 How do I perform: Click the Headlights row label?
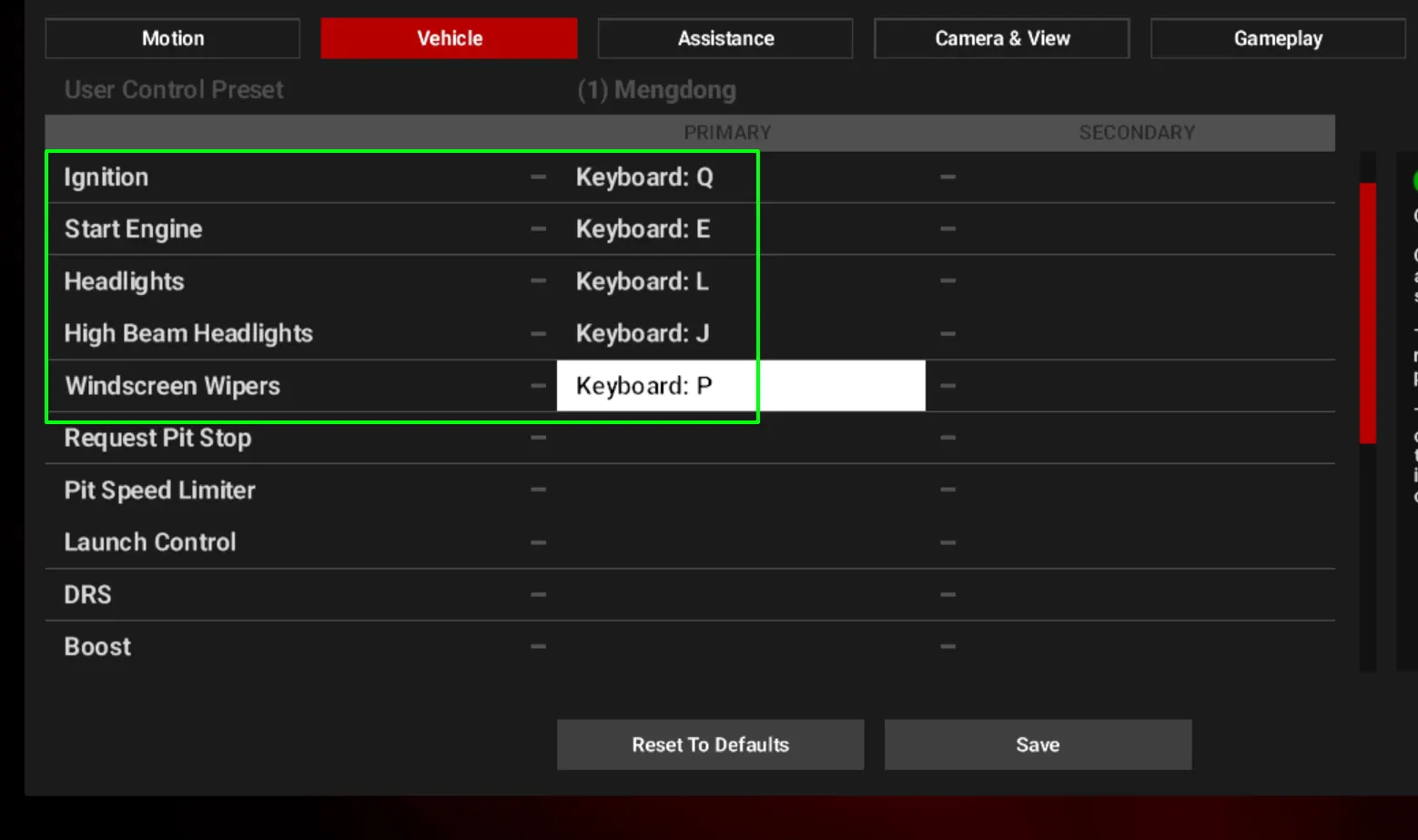coord(125,281)
